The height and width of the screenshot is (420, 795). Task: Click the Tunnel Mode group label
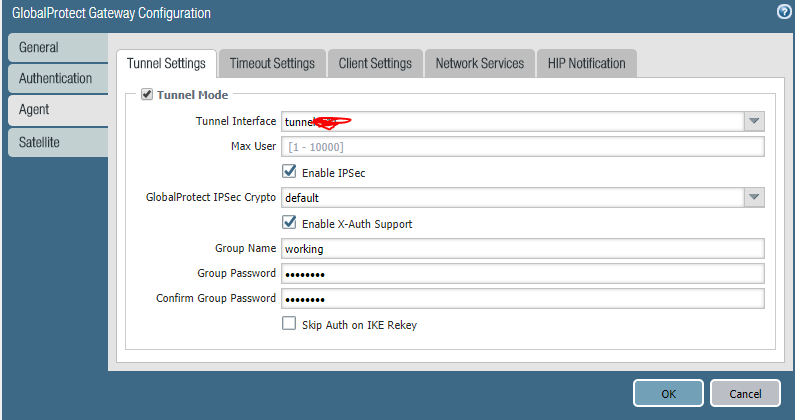[192, 95]
